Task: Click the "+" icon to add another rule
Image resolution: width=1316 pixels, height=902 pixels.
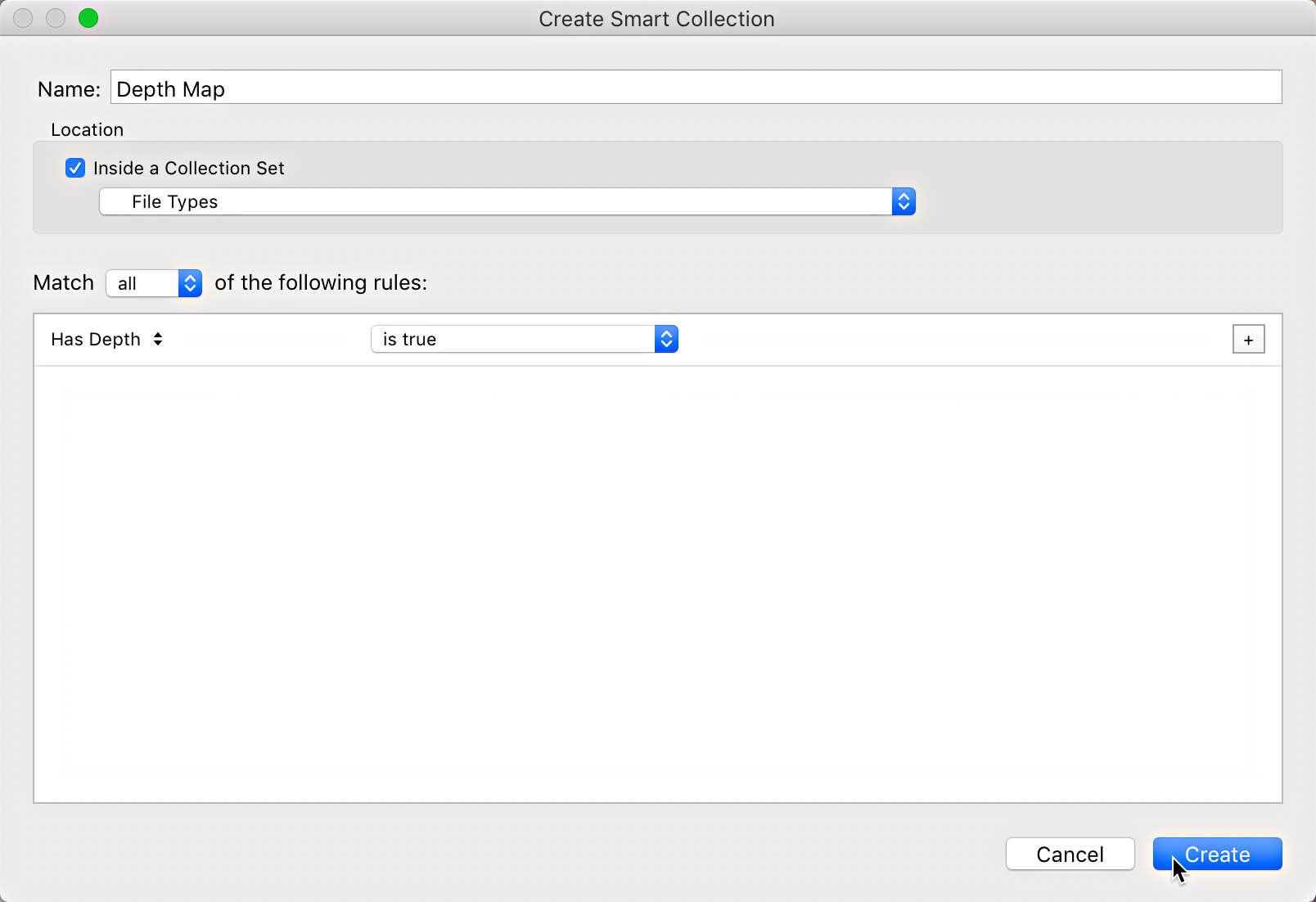Action: [1247, 339]
